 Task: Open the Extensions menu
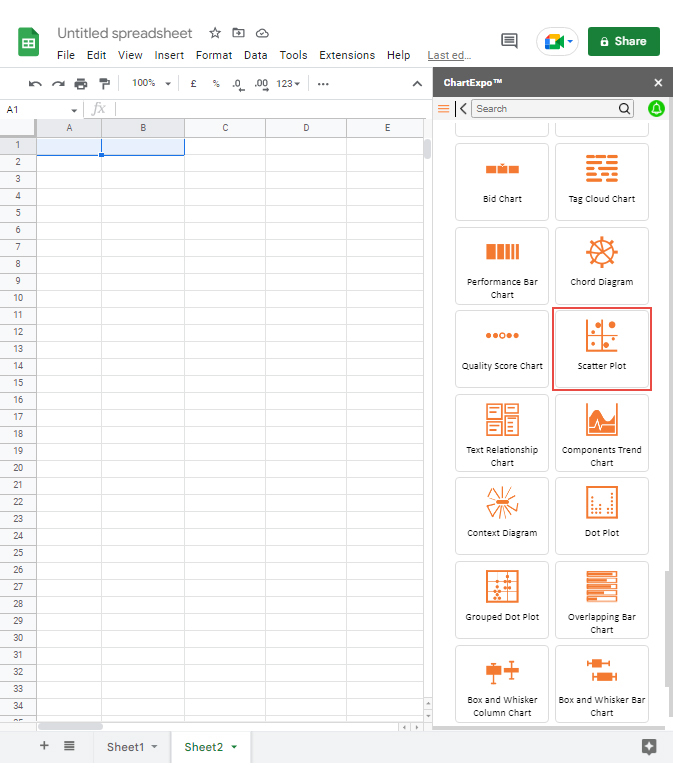point(347,55)
